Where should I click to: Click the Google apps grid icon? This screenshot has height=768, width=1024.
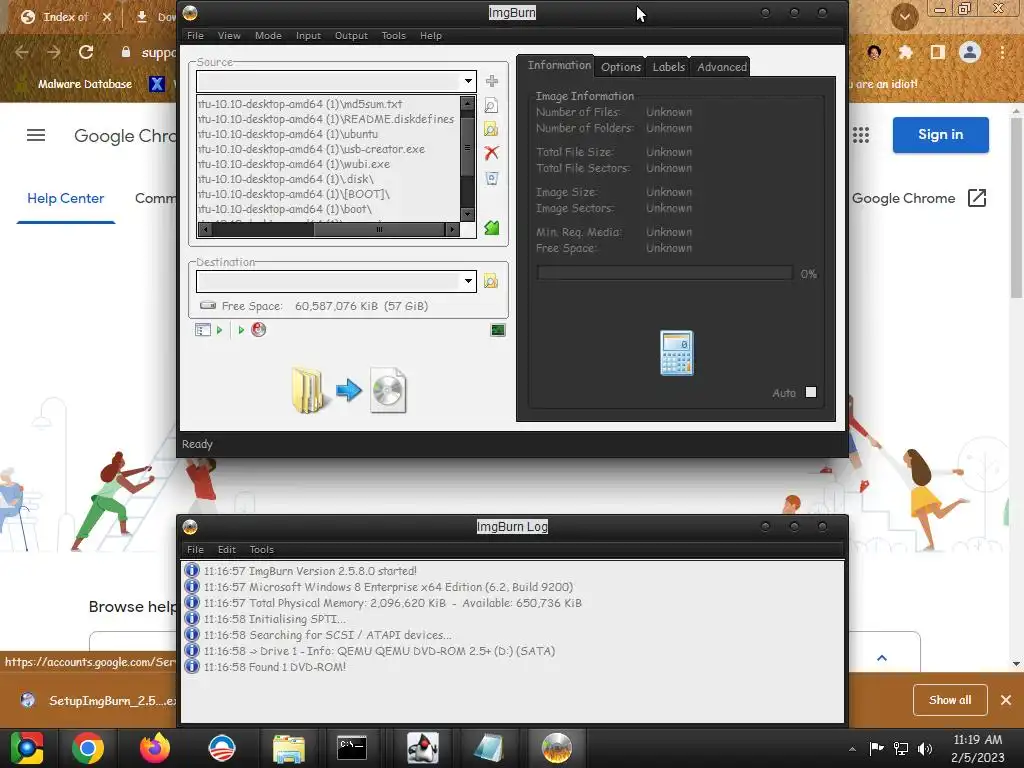(x=861, y=135)
